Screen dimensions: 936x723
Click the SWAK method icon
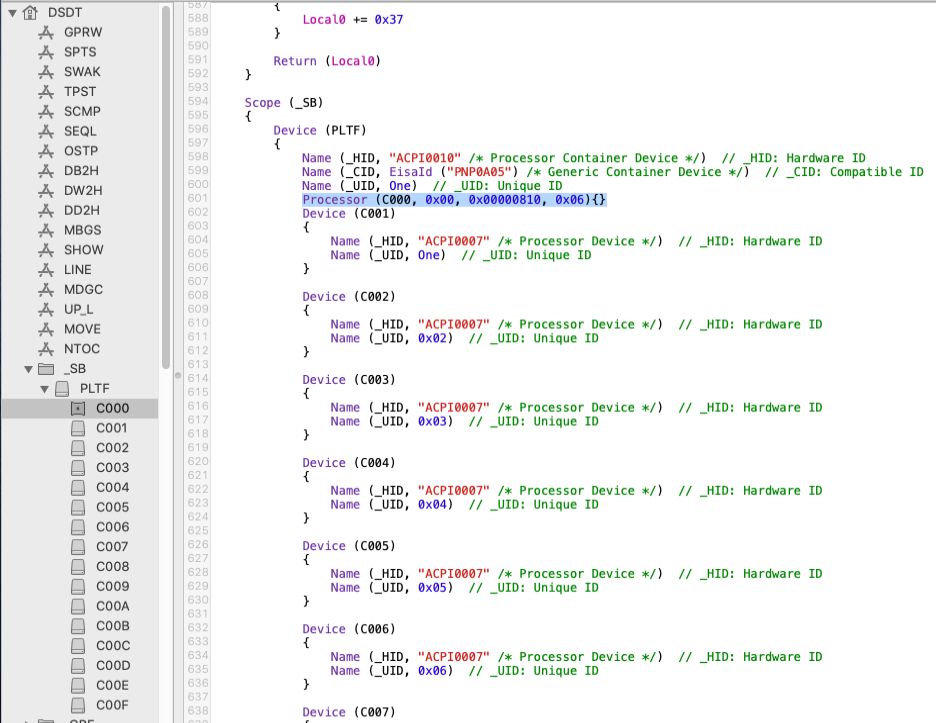(45, 72)
